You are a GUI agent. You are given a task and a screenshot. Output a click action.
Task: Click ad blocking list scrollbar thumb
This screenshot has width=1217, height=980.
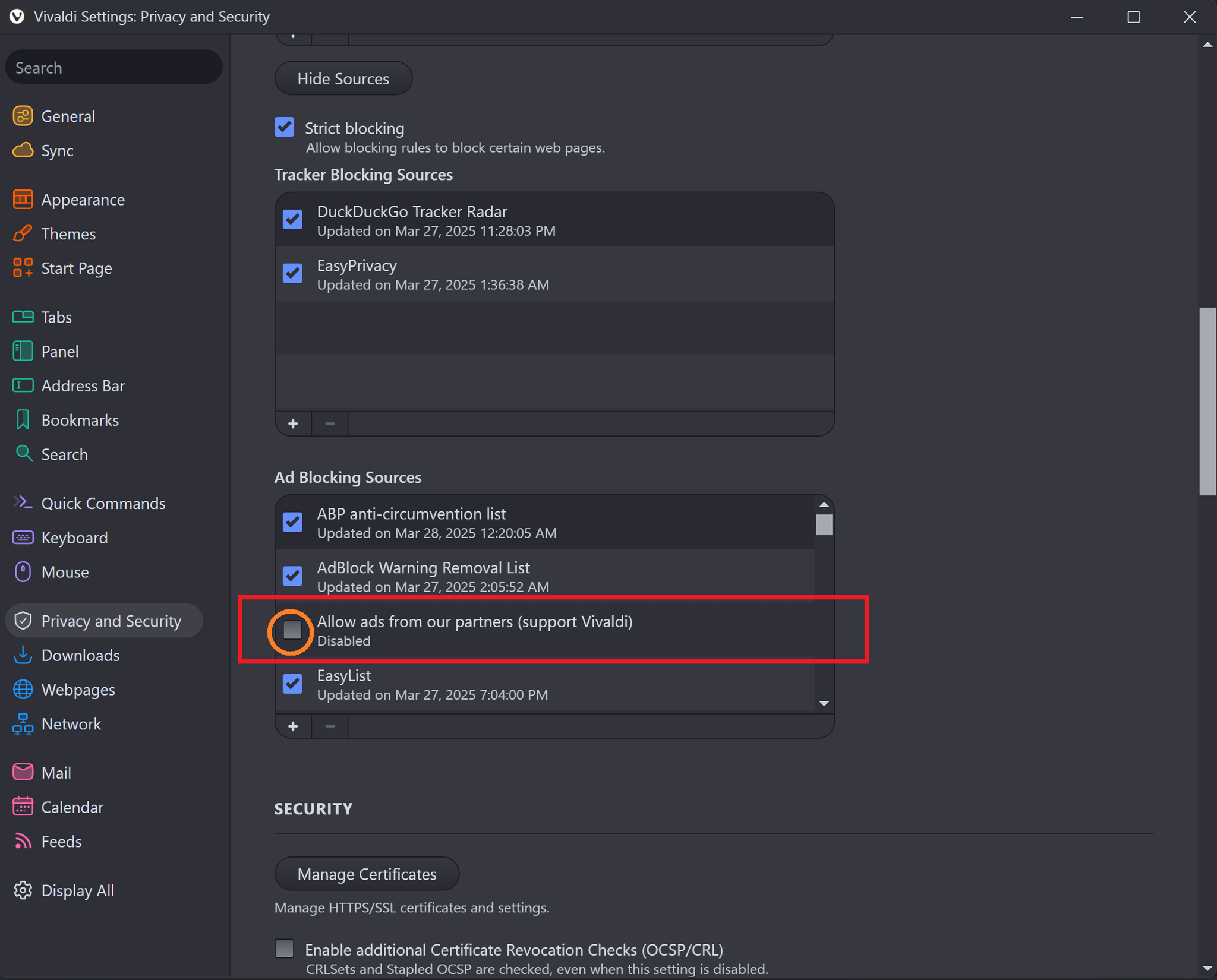pyautogui.click(x=824, y=524)
